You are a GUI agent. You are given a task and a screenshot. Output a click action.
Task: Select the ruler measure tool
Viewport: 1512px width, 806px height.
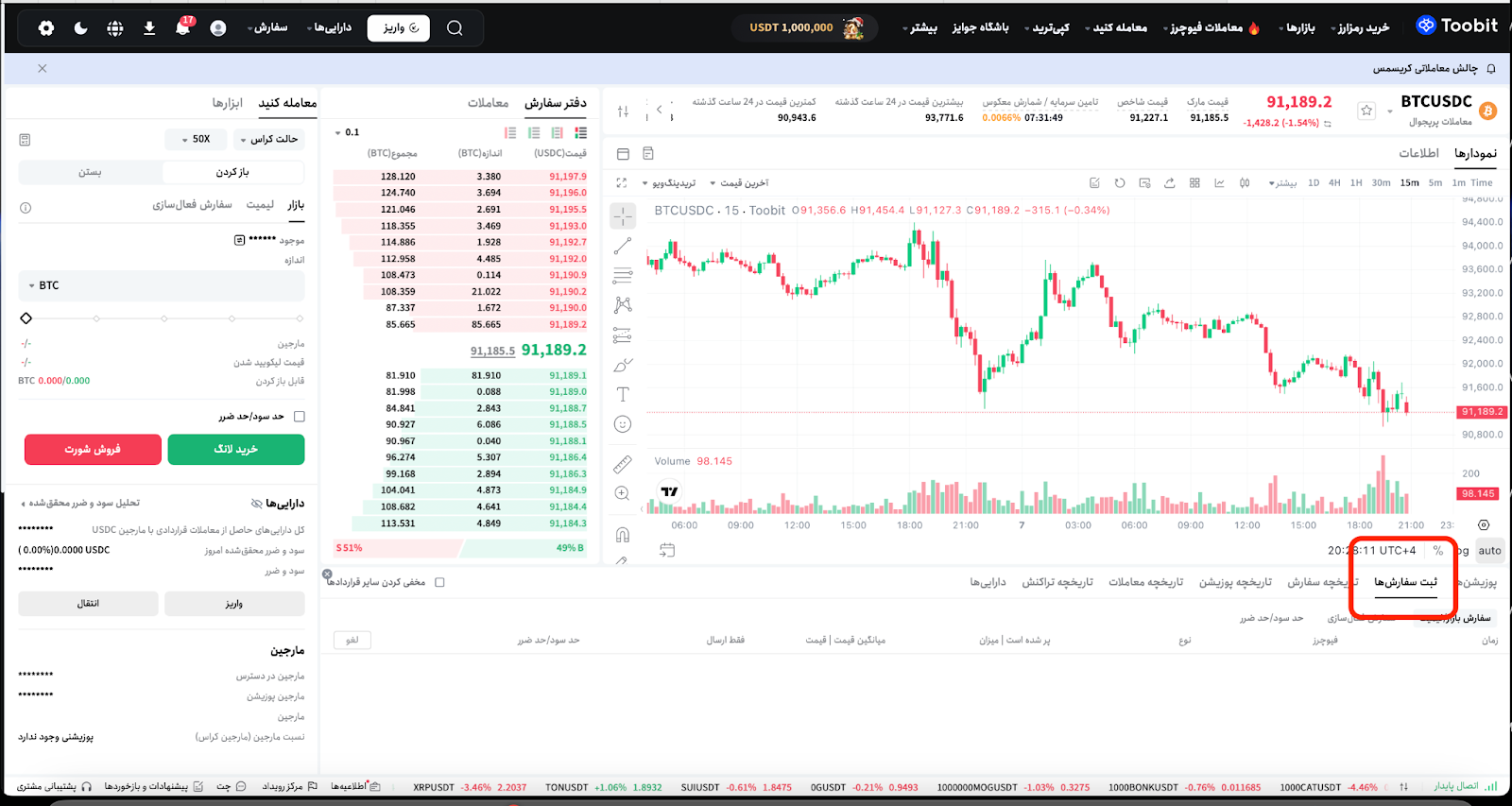(623, 464)
